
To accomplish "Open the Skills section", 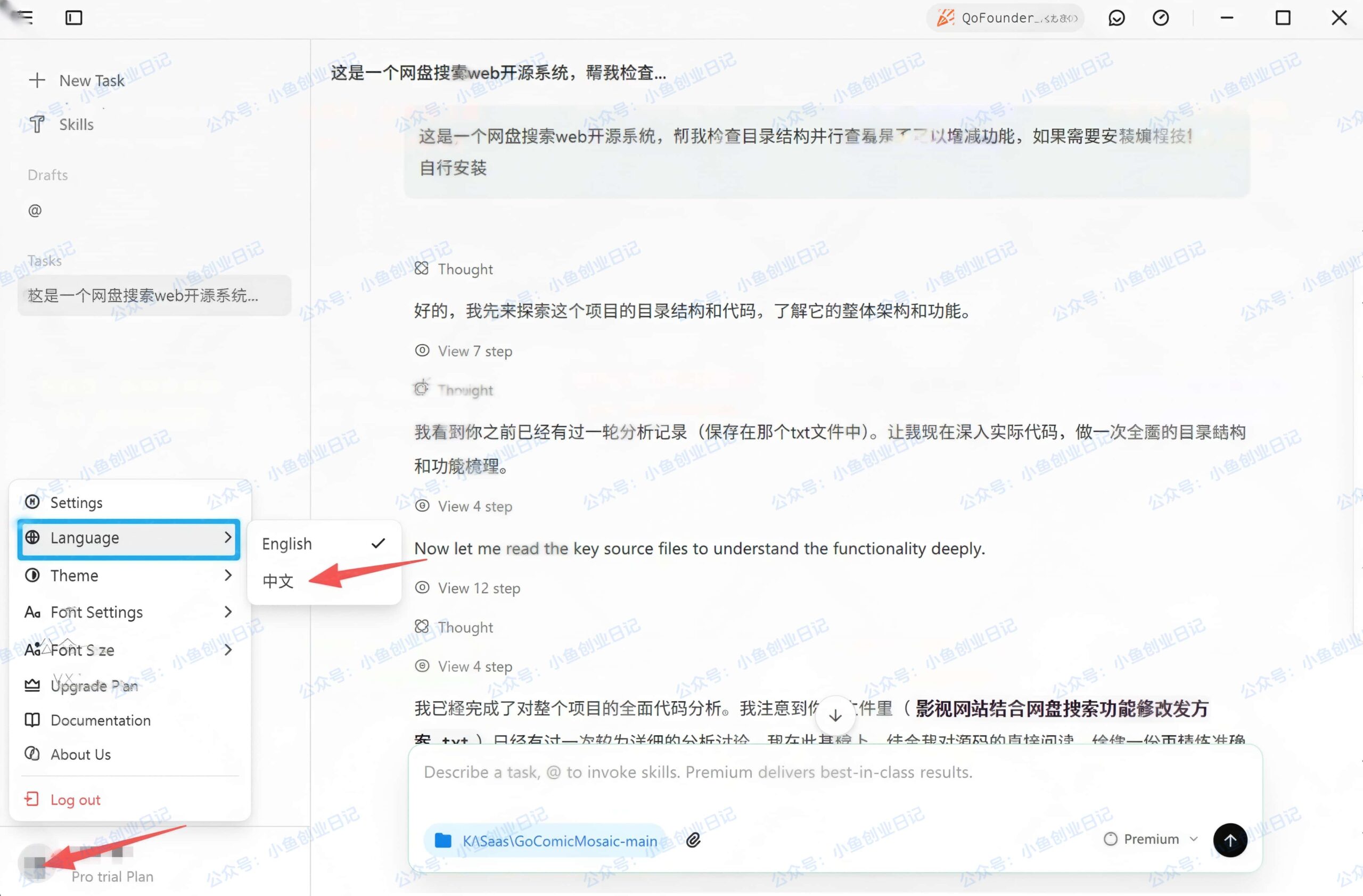I will click(76, 124).
